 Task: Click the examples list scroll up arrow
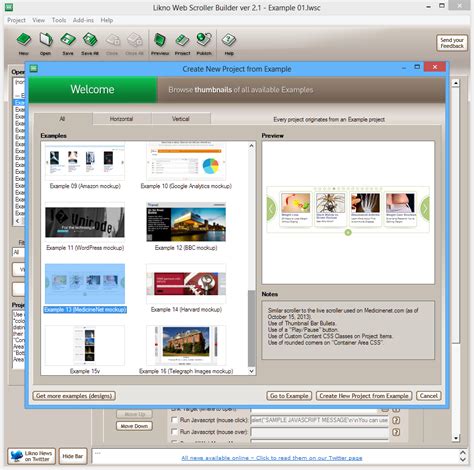click(252, 146)
